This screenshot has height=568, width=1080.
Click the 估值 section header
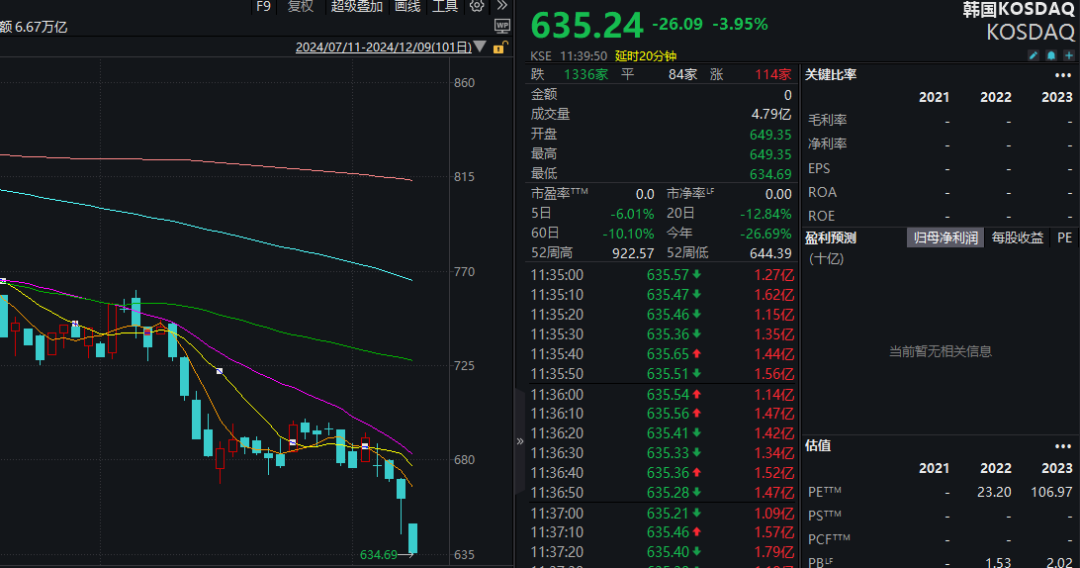[818, 445]
